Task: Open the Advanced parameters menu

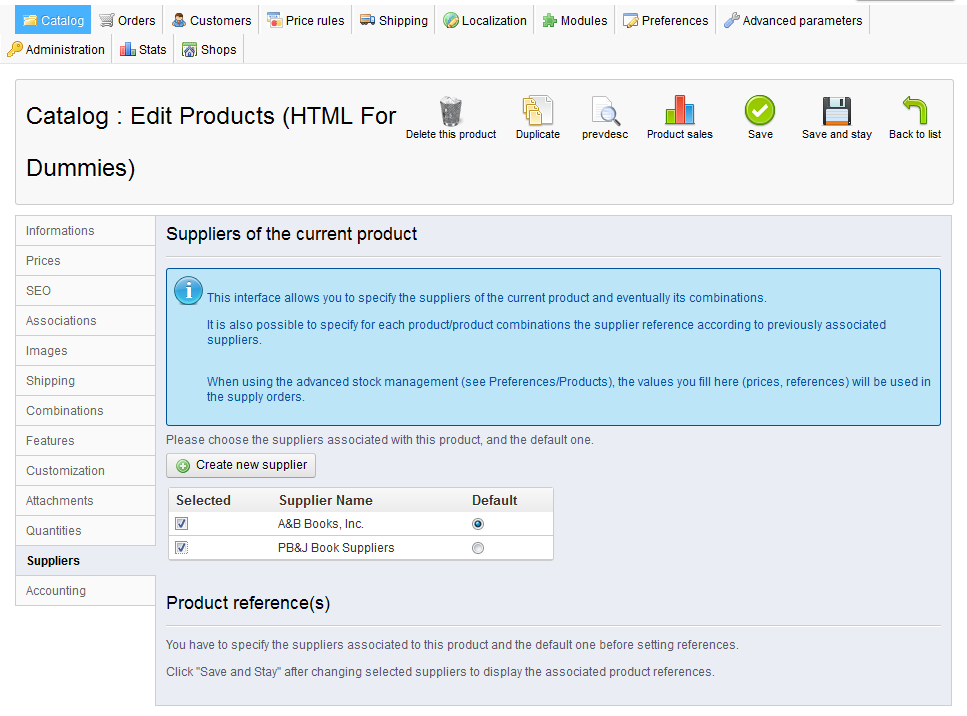Action: point(793,20)
